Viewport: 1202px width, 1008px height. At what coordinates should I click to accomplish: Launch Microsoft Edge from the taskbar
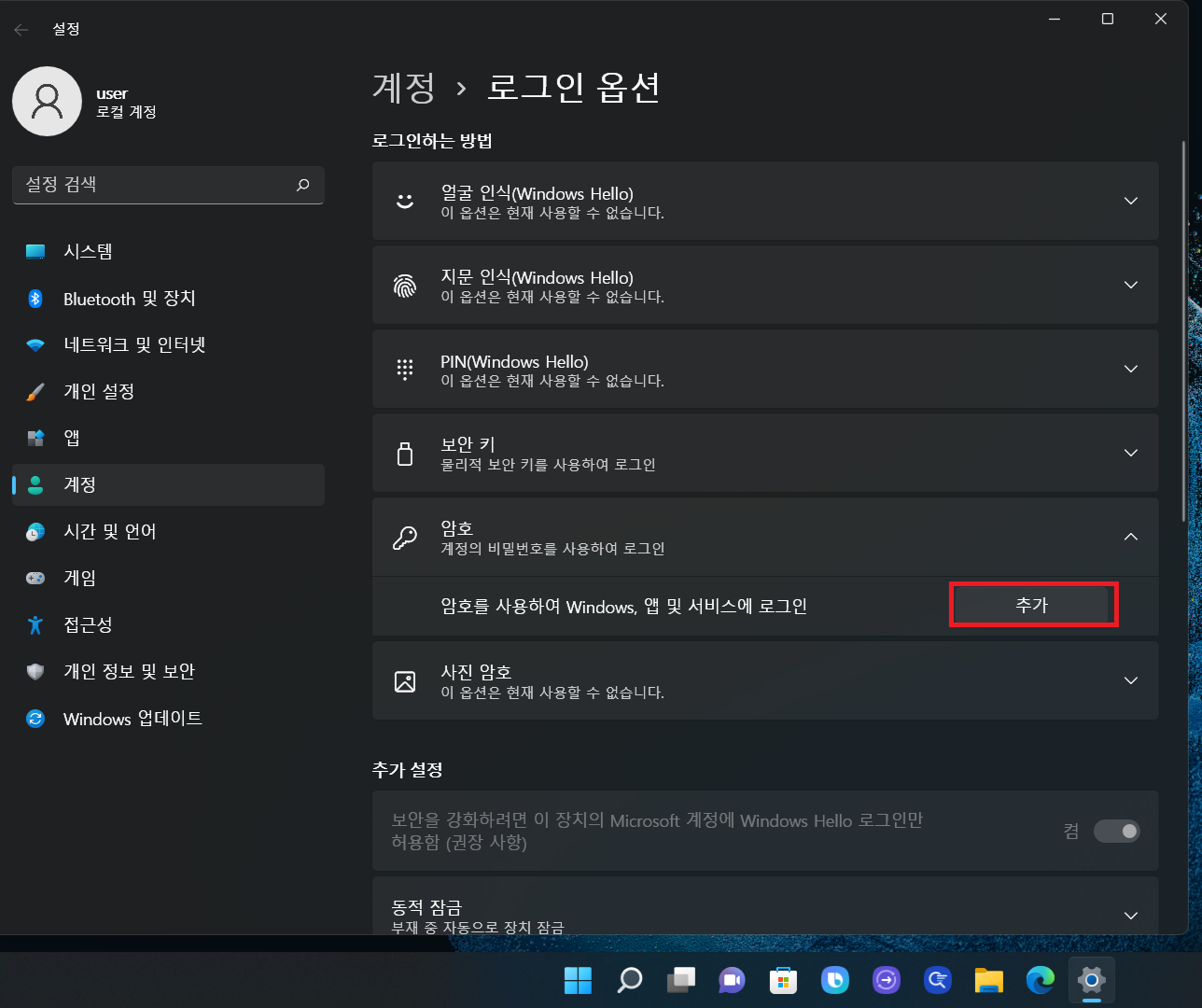pyautogui.click(x=1041, y=980)
